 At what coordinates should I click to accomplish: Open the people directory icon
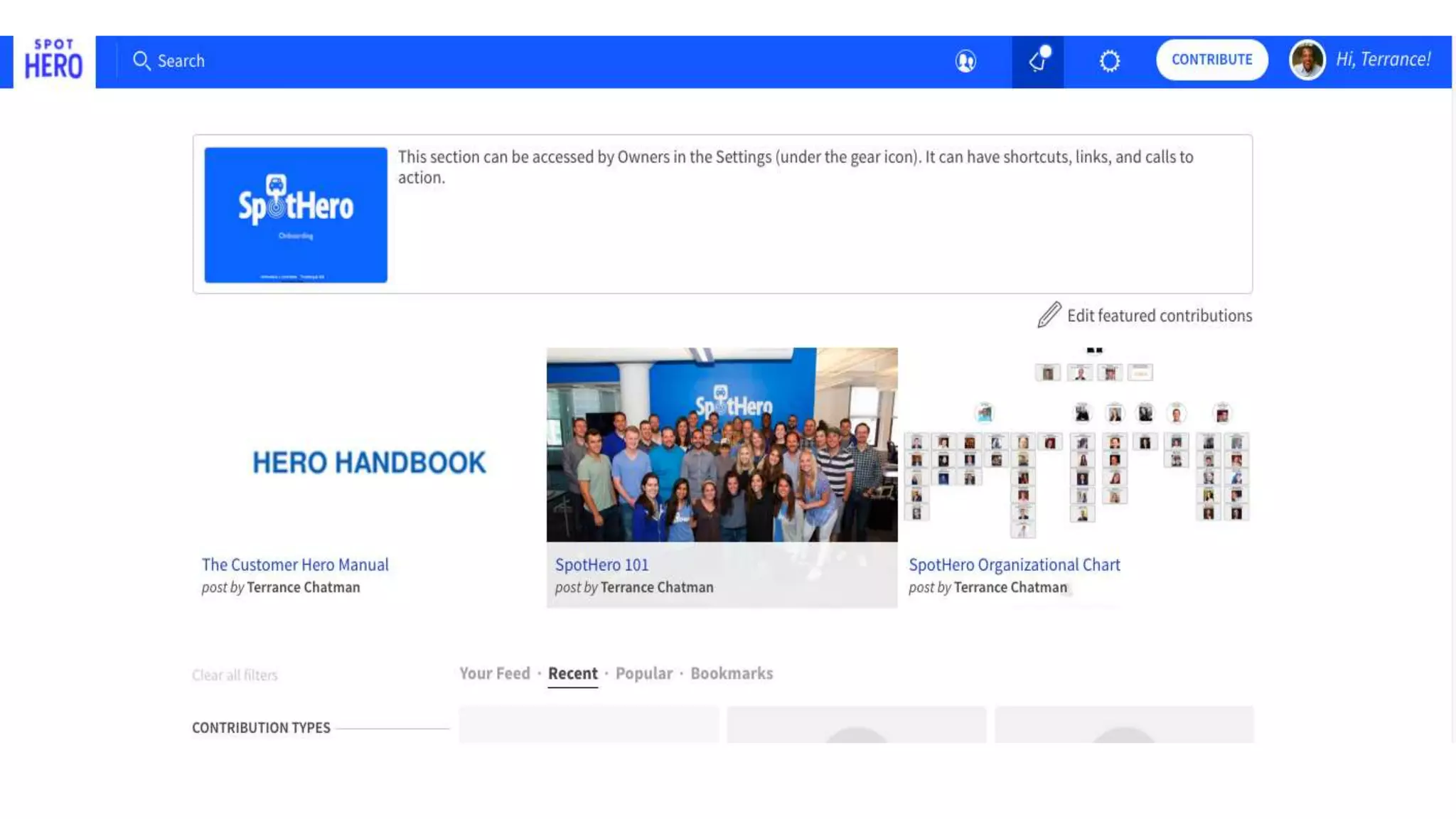pyautogui.click(x=965, y=61)
